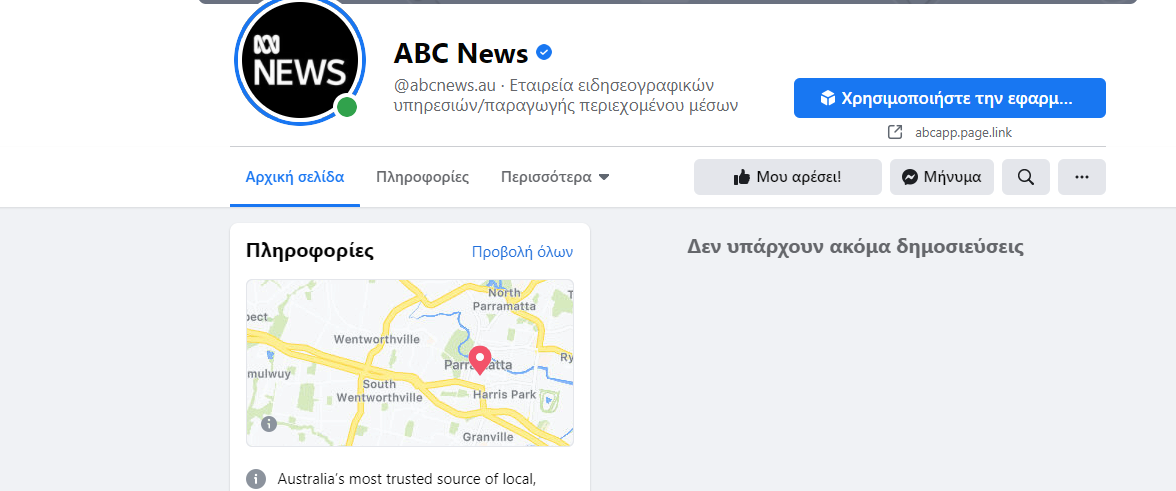Open the abcapp.page.link link
The height and width of the screenshot is (491, 1176).
pos(963,132)
